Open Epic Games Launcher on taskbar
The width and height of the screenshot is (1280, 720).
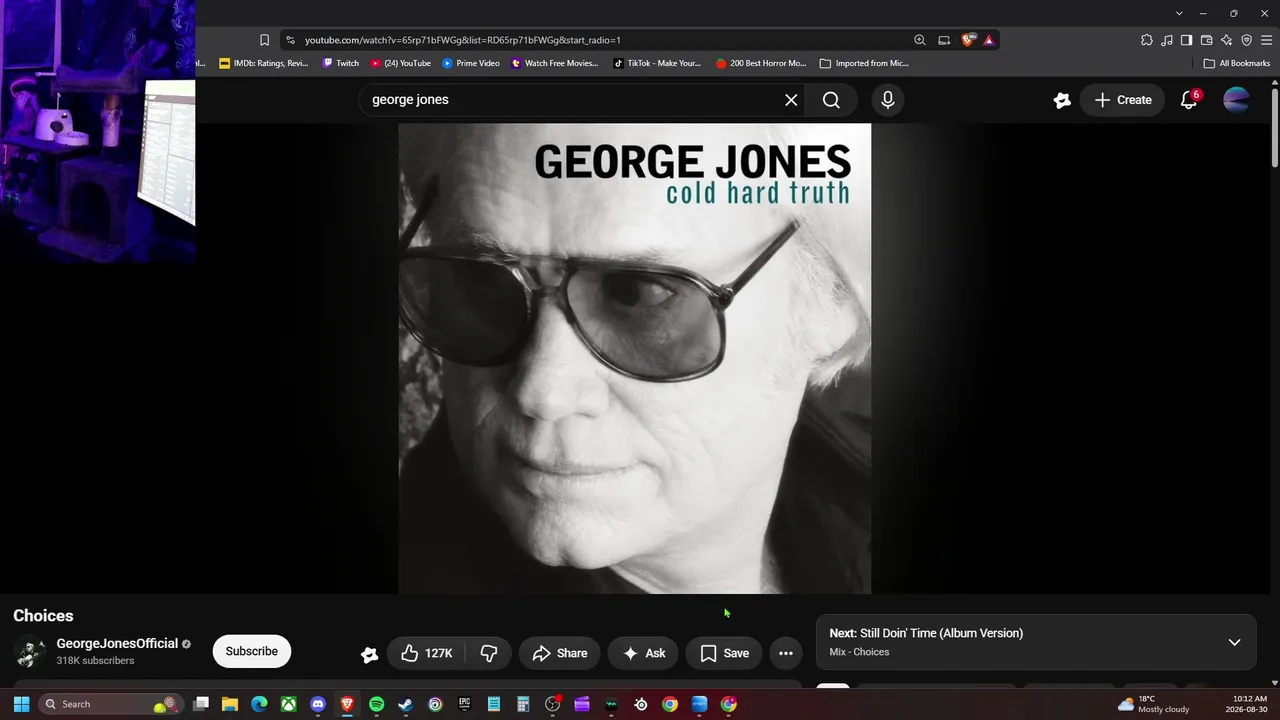pyautogui.click(x=464, y=704)
